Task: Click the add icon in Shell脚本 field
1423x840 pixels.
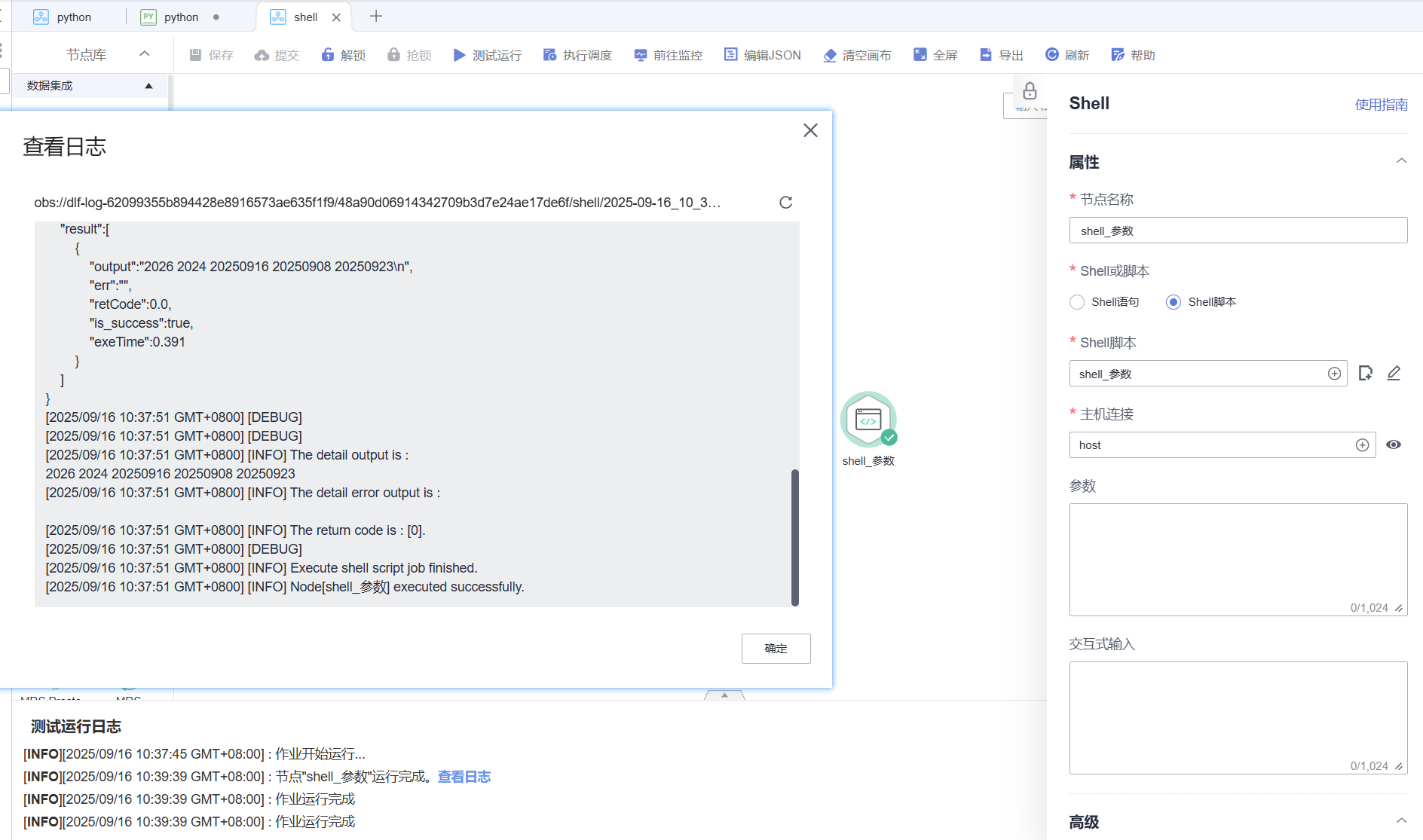Action: (1334, 374)
